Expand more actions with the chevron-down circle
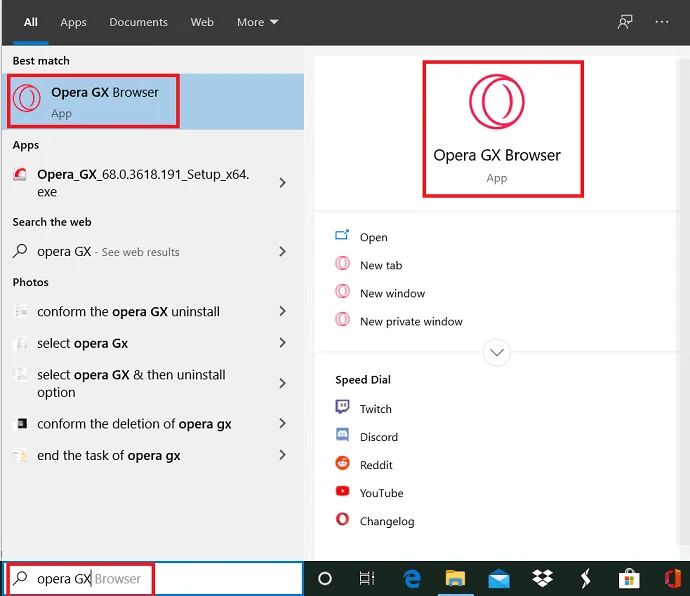The height and width of the screenshot is (596, 690). click(x=497, y=352)
